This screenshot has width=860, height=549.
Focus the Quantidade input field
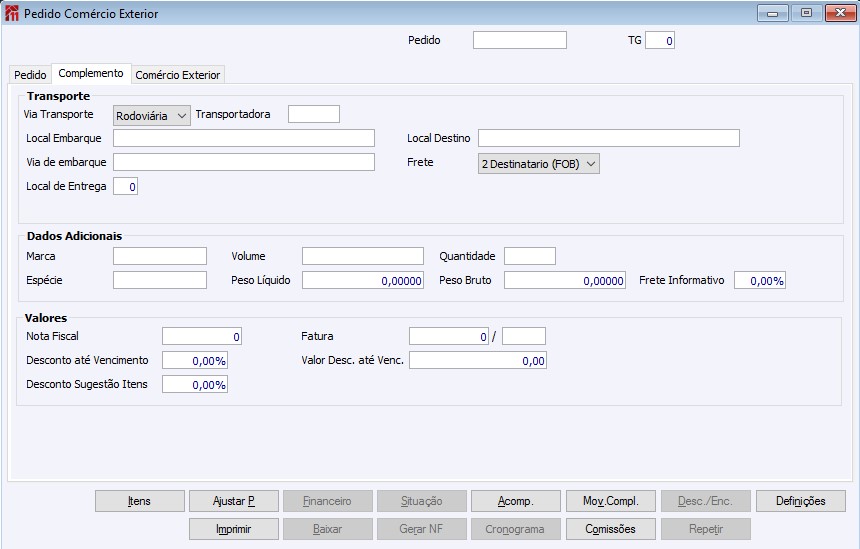[530, 256]
